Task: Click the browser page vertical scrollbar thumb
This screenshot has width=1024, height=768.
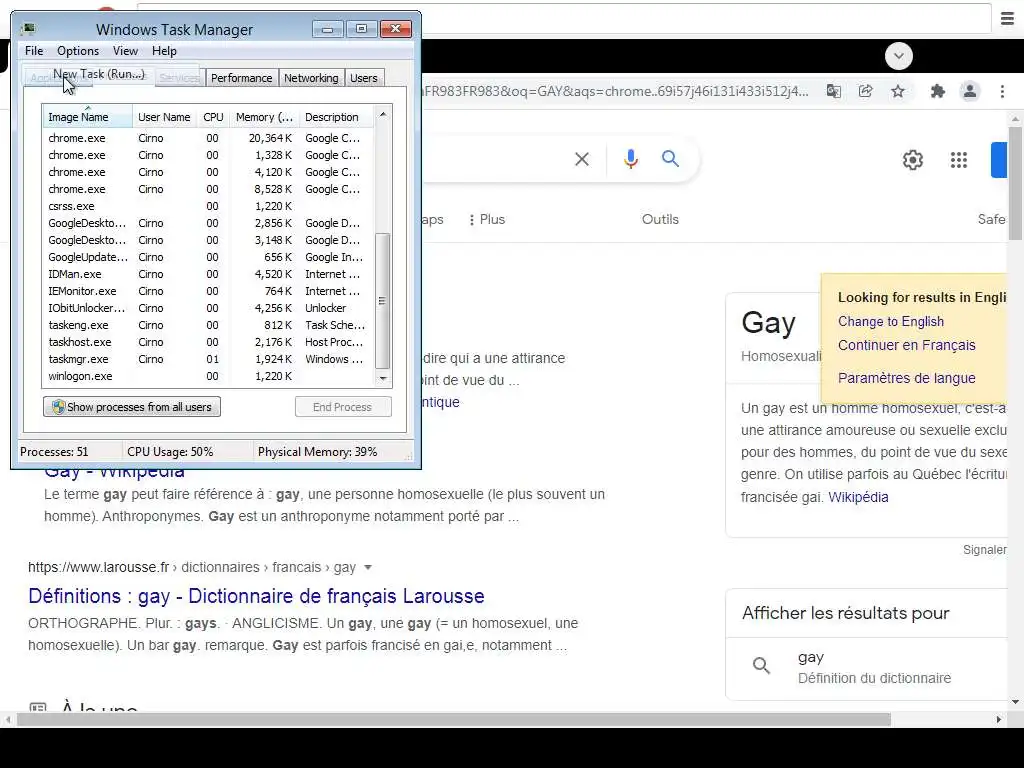Action: coord(1015,183)
